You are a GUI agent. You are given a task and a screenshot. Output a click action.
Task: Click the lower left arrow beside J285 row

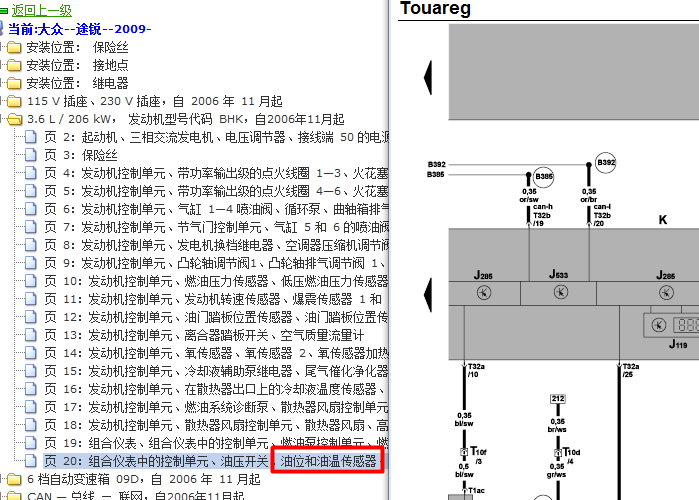tap(428, 295)
